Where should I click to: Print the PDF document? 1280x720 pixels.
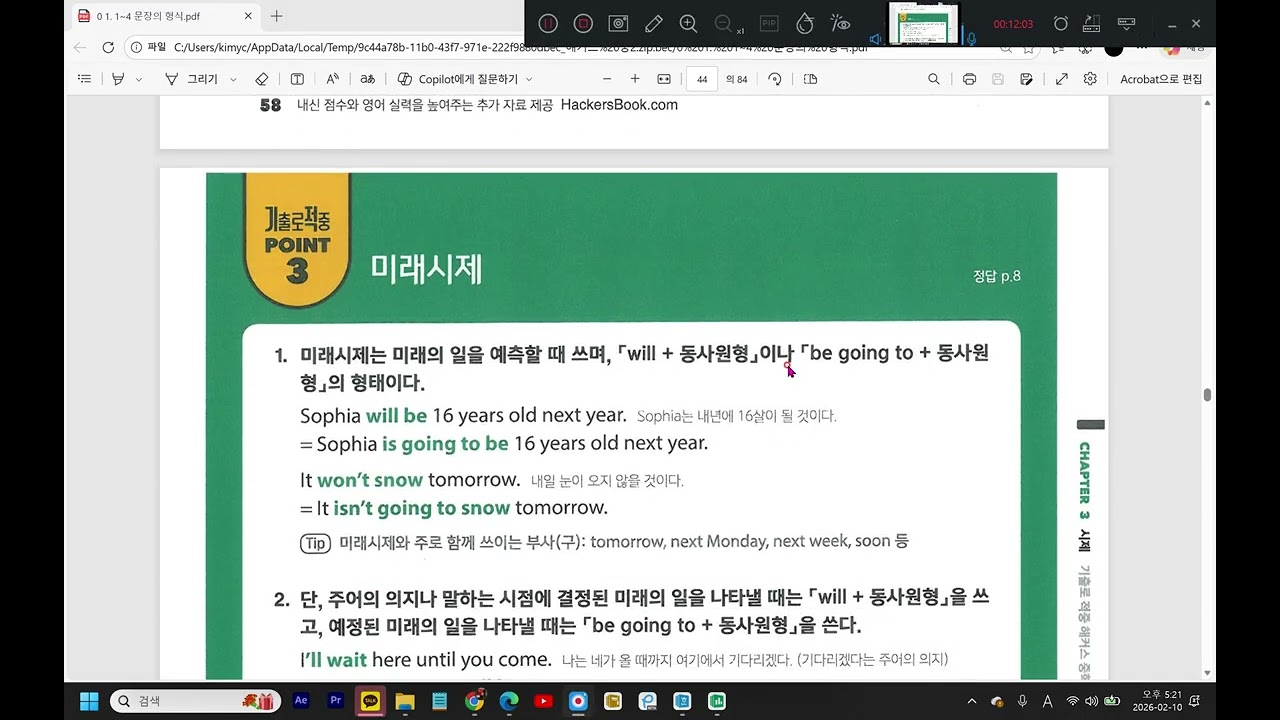click(969, 79)
